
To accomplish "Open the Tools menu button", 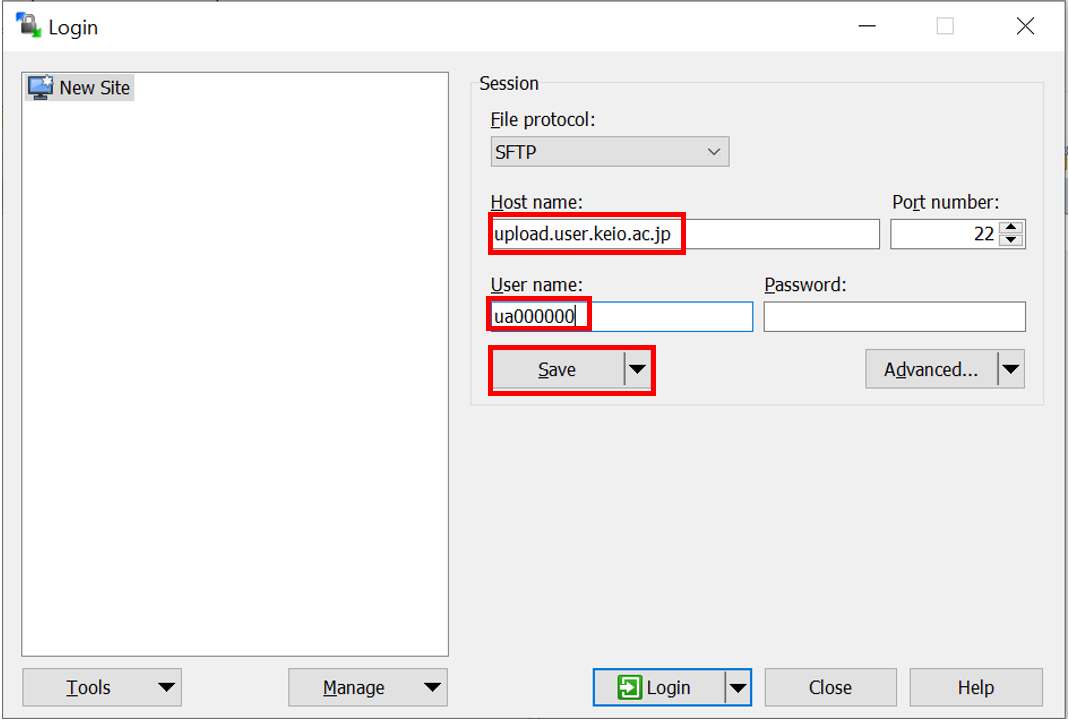I will click(x=101, y=688).
